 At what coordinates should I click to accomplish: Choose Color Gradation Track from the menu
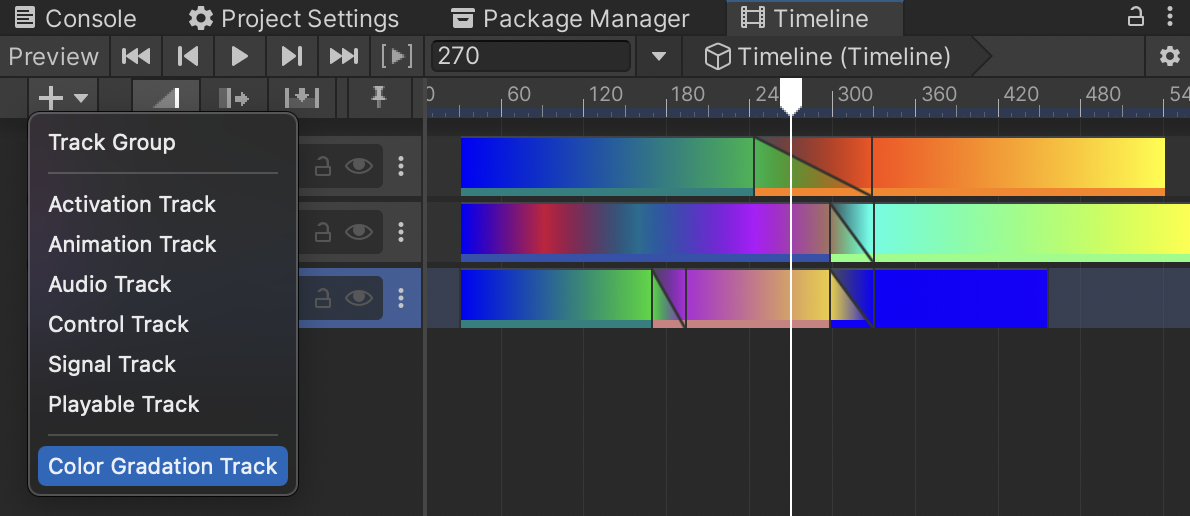click(162, 466)
